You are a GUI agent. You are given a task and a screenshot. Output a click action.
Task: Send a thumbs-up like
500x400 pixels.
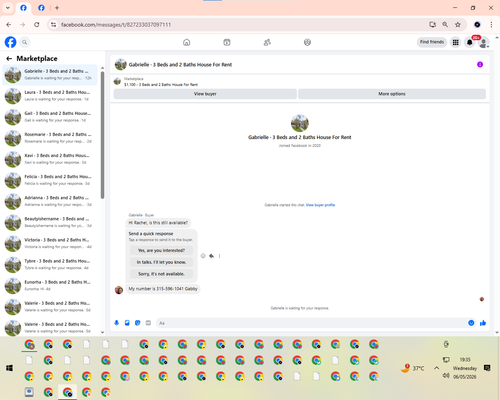coord(483,323)
